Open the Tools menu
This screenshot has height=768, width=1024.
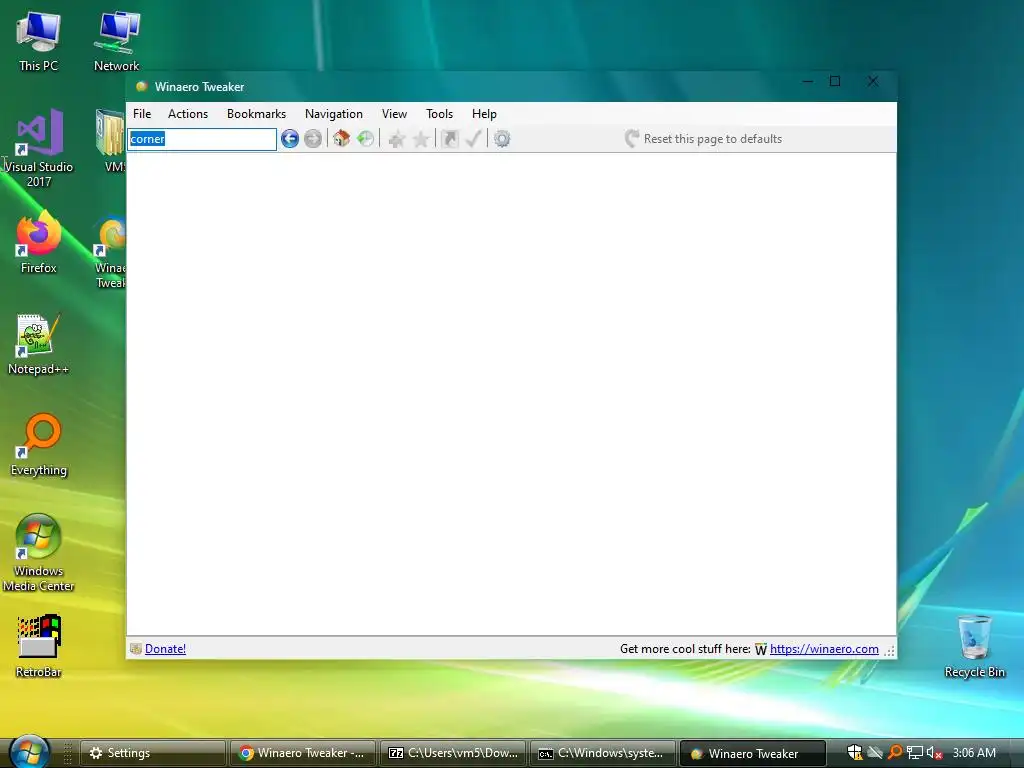[x=440, y=114]
